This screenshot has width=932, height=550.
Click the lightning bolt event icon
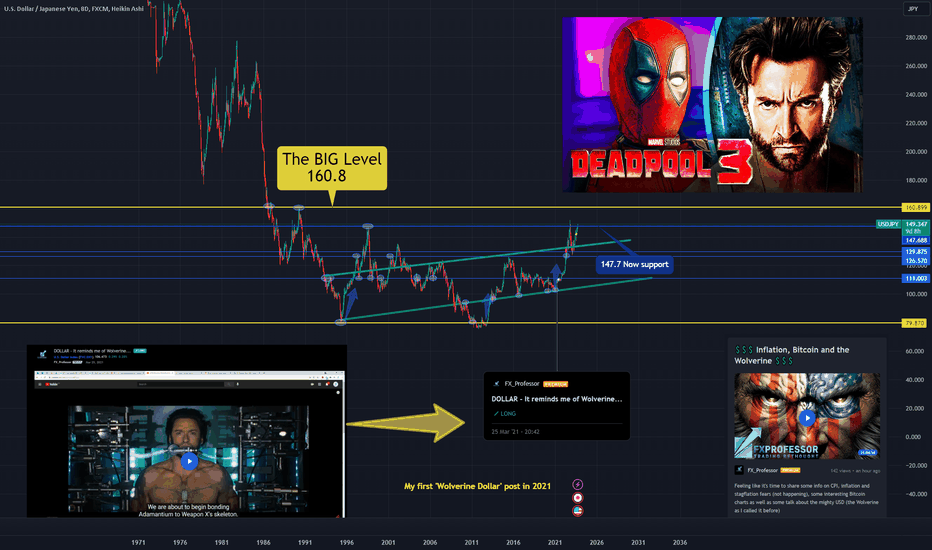(578, 485)
